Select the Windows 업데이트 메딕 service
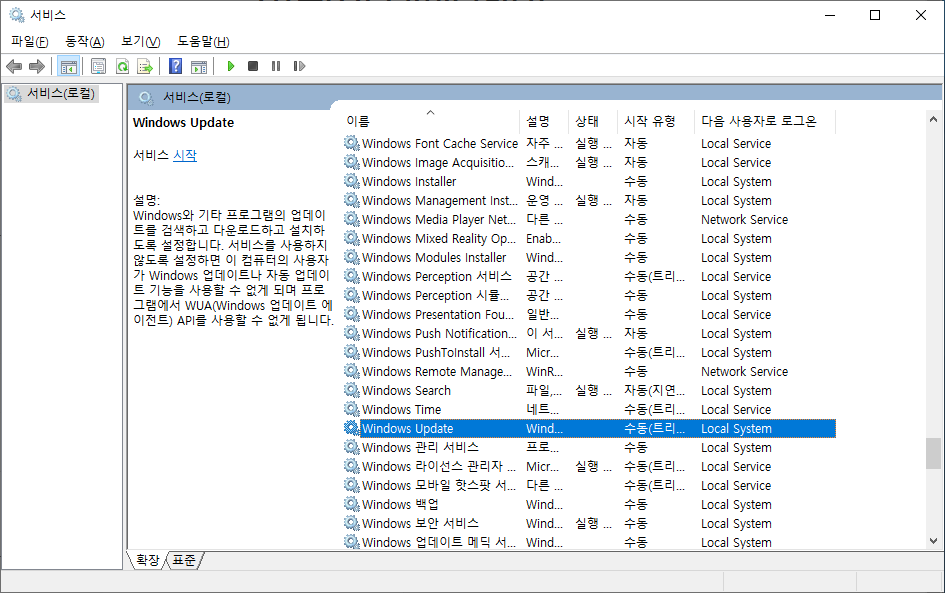 pos(589,542)
